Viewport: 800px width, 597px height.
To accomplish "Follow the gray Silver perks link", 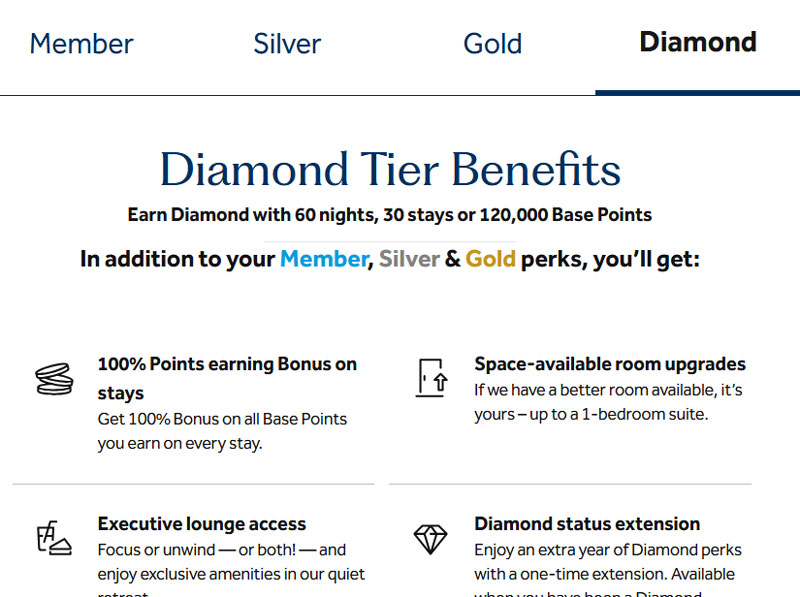I will click(x=409, y=259).
